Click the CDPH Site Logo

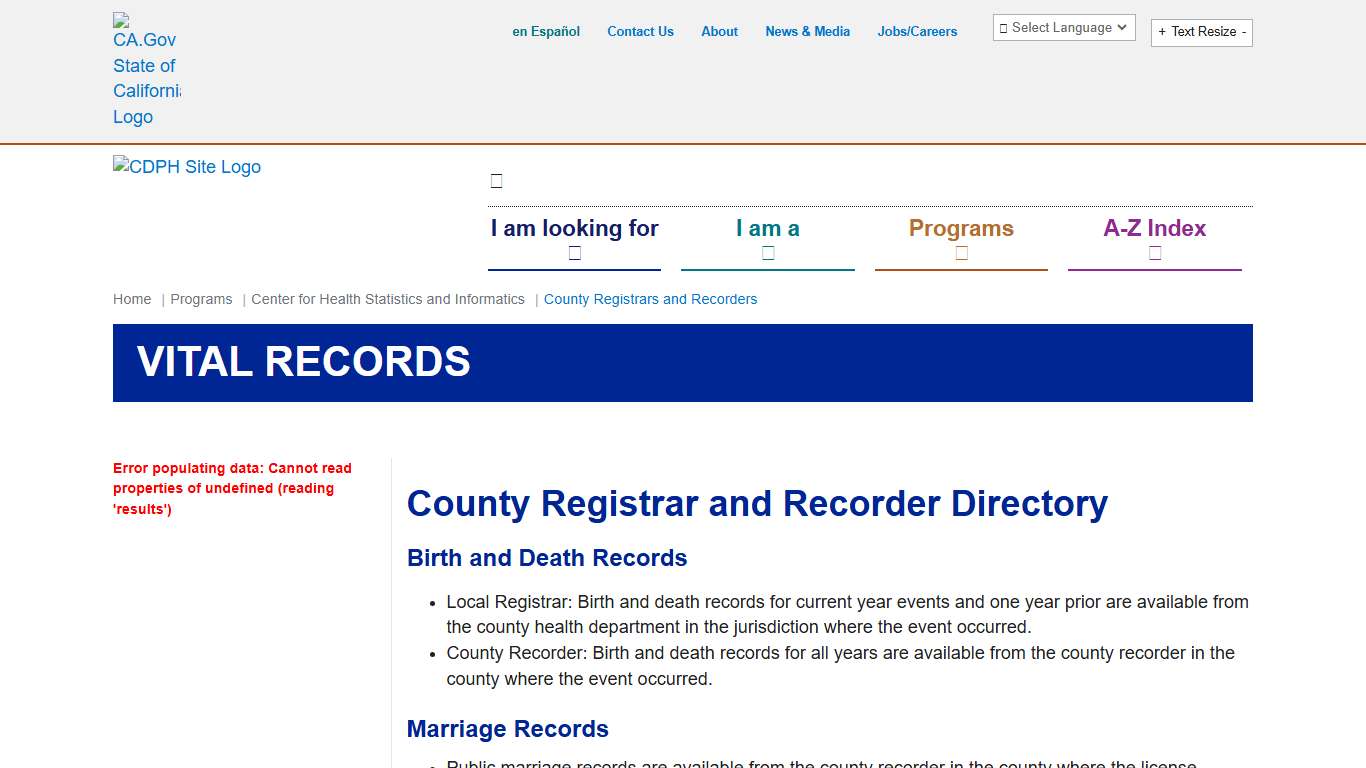tap(187, 167)
